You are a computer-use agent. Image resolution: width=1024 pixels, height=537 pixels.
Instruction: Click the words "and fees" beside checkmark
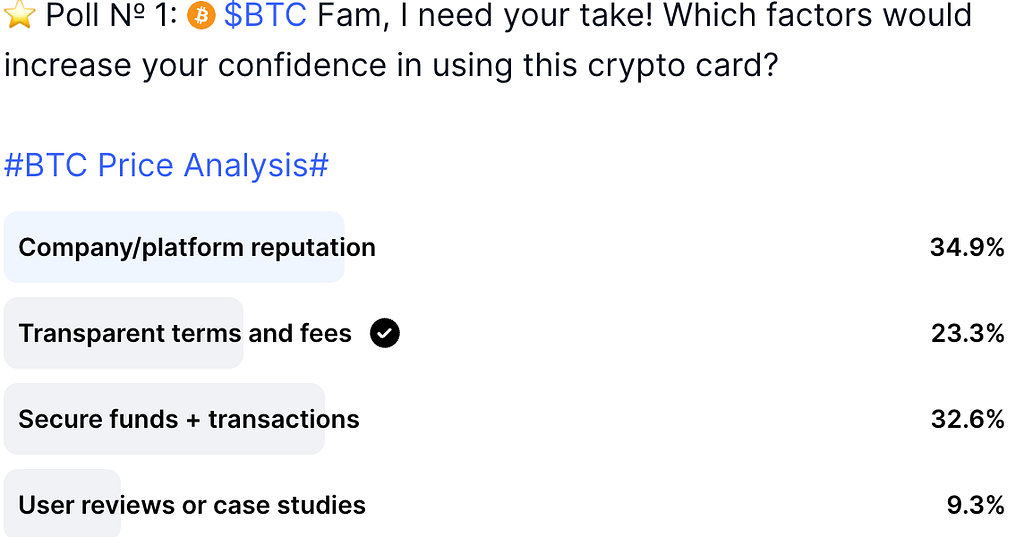(x=300, y=333)
